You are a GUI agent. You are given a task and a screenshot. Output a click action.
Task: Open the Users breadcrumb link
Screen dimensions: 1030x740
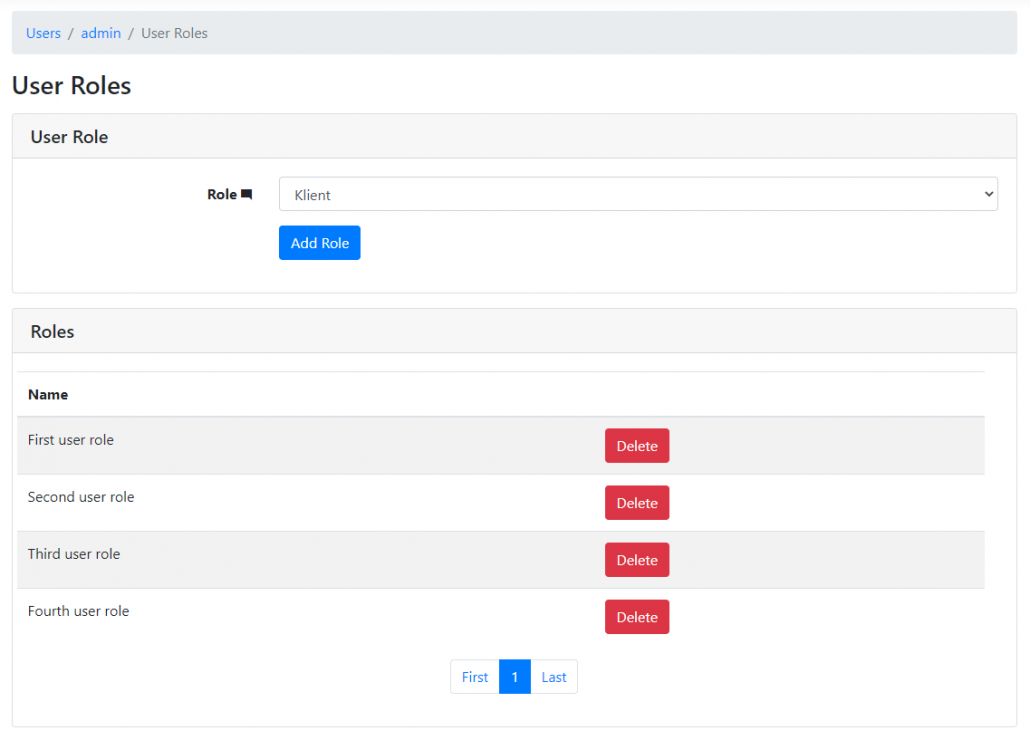coord(43,33)
